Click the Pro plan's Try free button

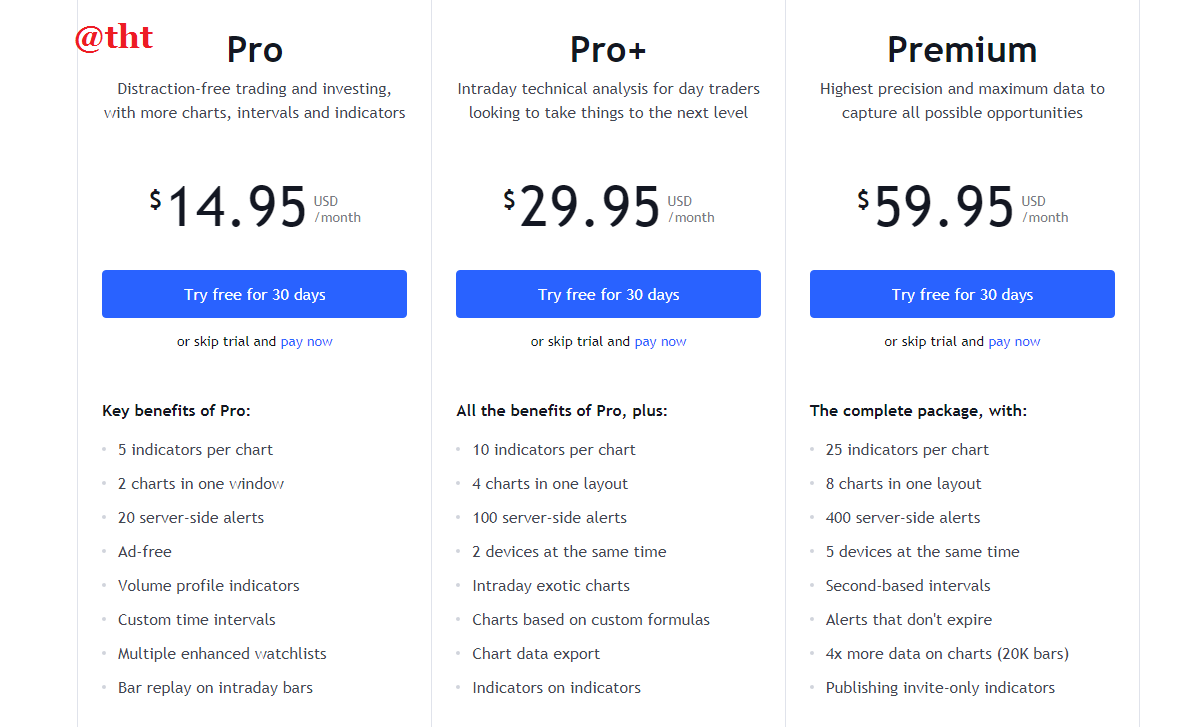click(x=255, y=294)
